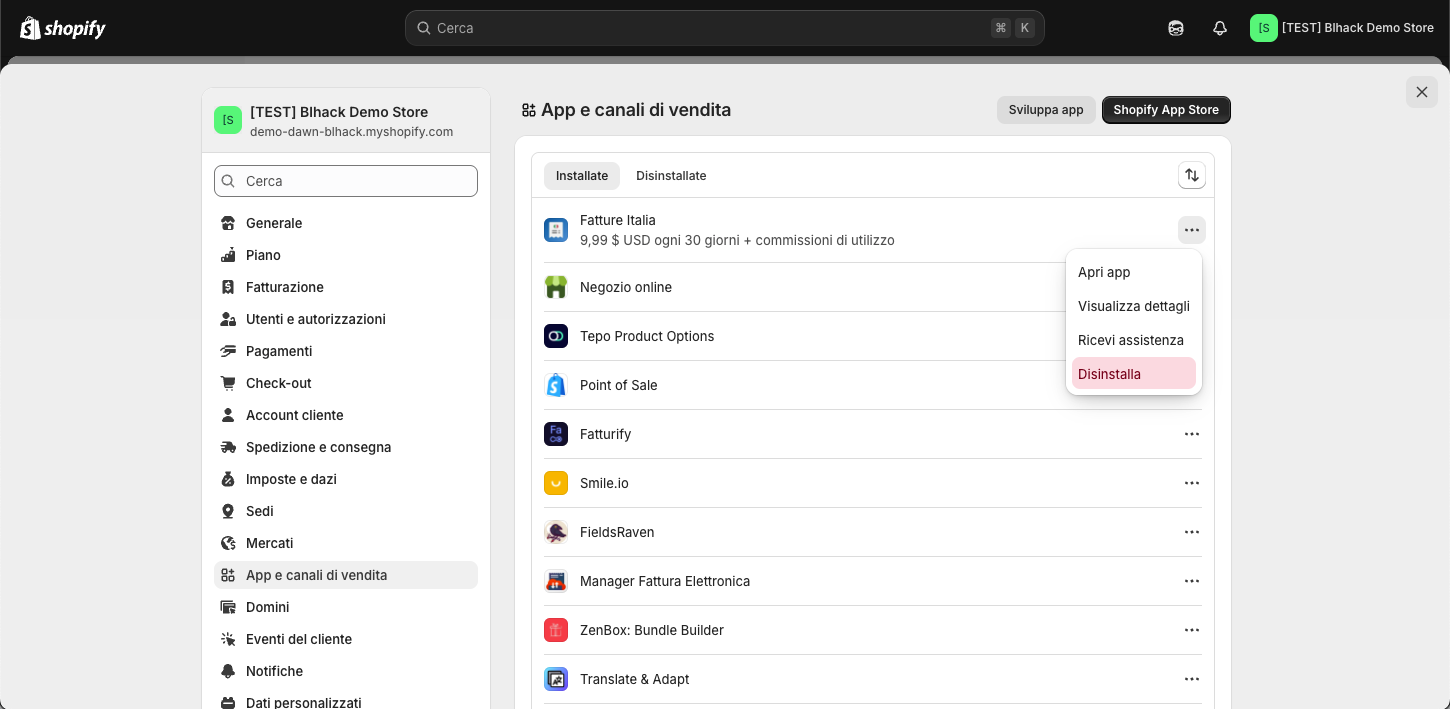
Task: Select Apri app in the context menu
Action: click(x=1134, y=272)
